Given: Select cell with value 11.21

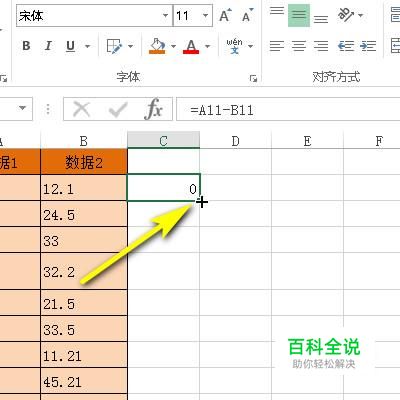Looking at the screenshot, I should click(84, 355).
